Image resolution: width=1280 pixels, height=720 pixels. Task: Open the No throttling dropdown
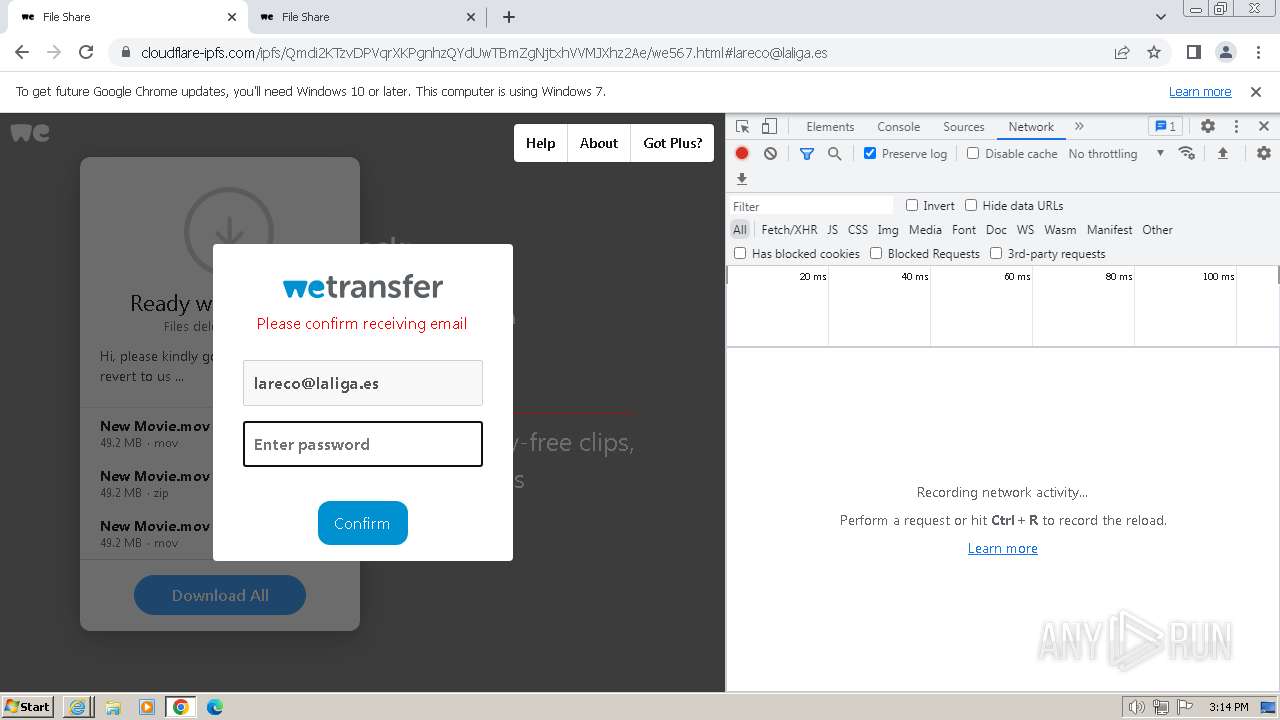1116,153
